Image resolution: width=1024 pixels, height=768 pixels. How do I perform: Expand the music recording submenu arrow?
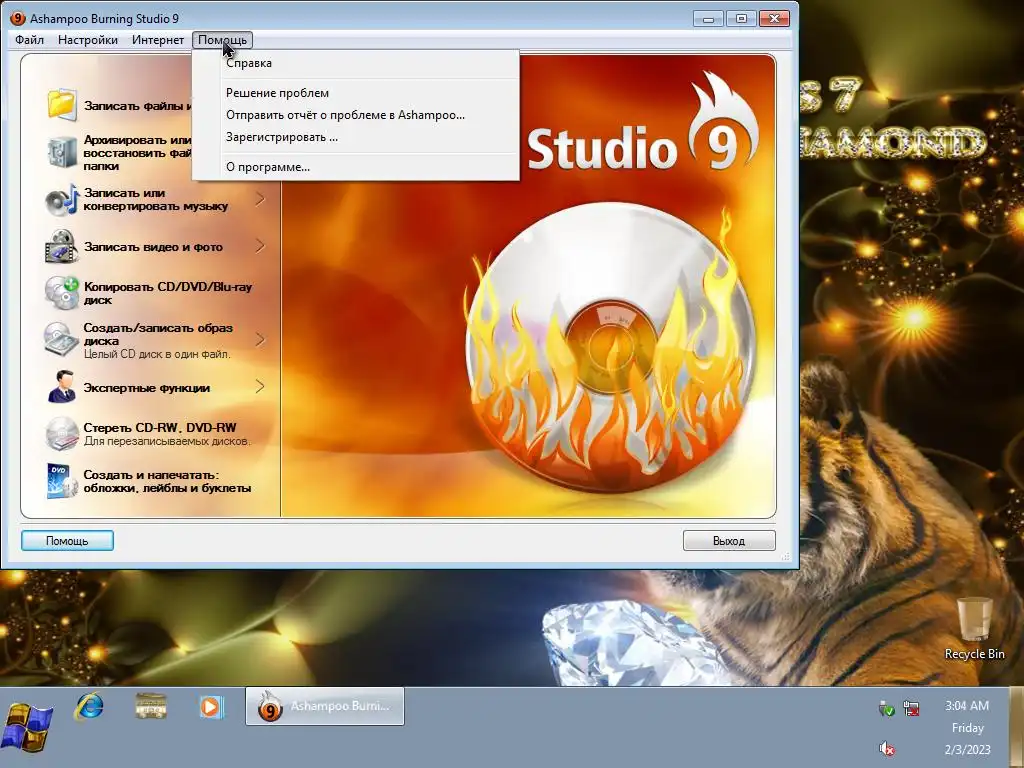(x=260, y=199)
